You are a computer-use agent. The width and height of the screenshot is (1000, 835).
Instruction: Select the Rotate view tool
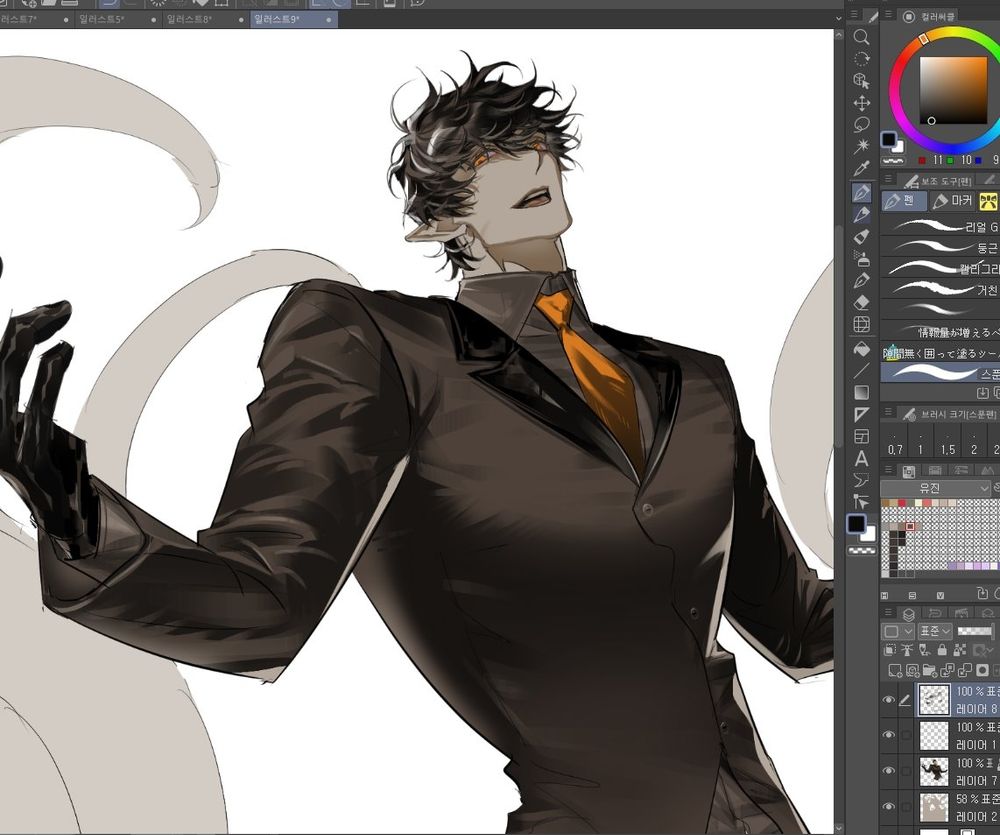861,59
